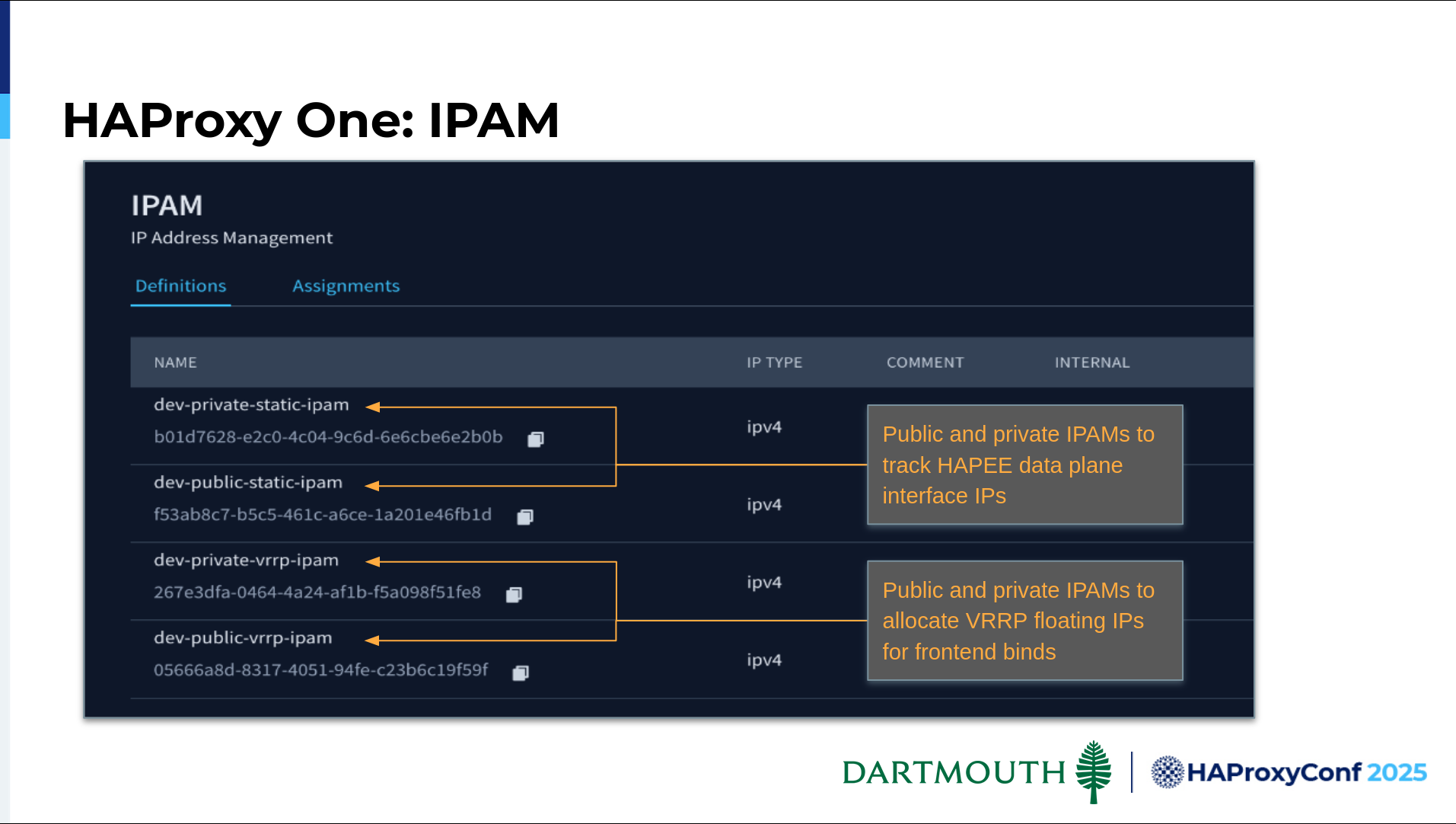
Task: Click the HAProxyConf snowflake logo icon
Action: (x=1167, y=772)
